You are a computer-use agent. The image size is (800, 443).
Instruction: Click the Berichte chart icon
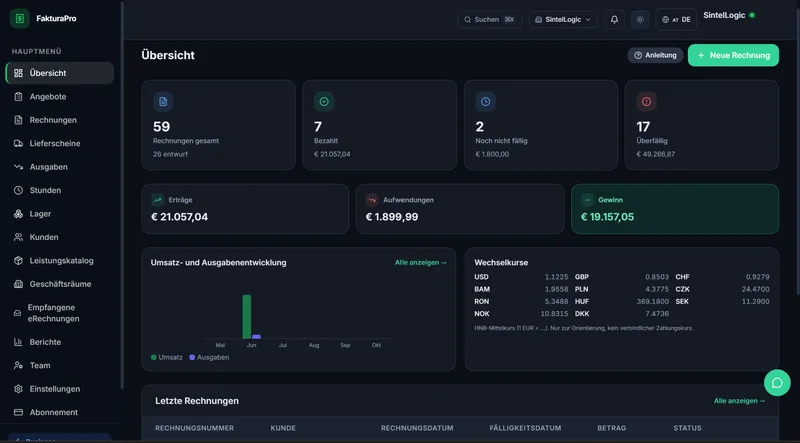[18, 342]
